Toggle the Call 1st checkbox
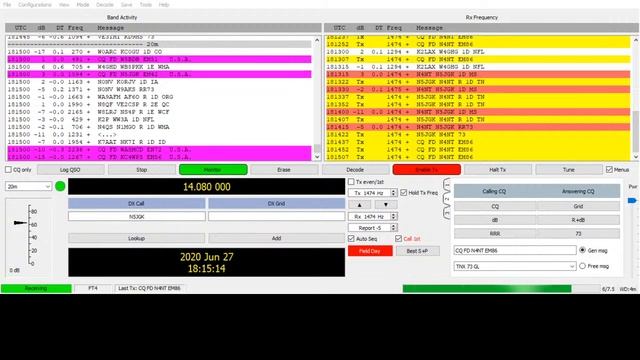 [398, 238]
